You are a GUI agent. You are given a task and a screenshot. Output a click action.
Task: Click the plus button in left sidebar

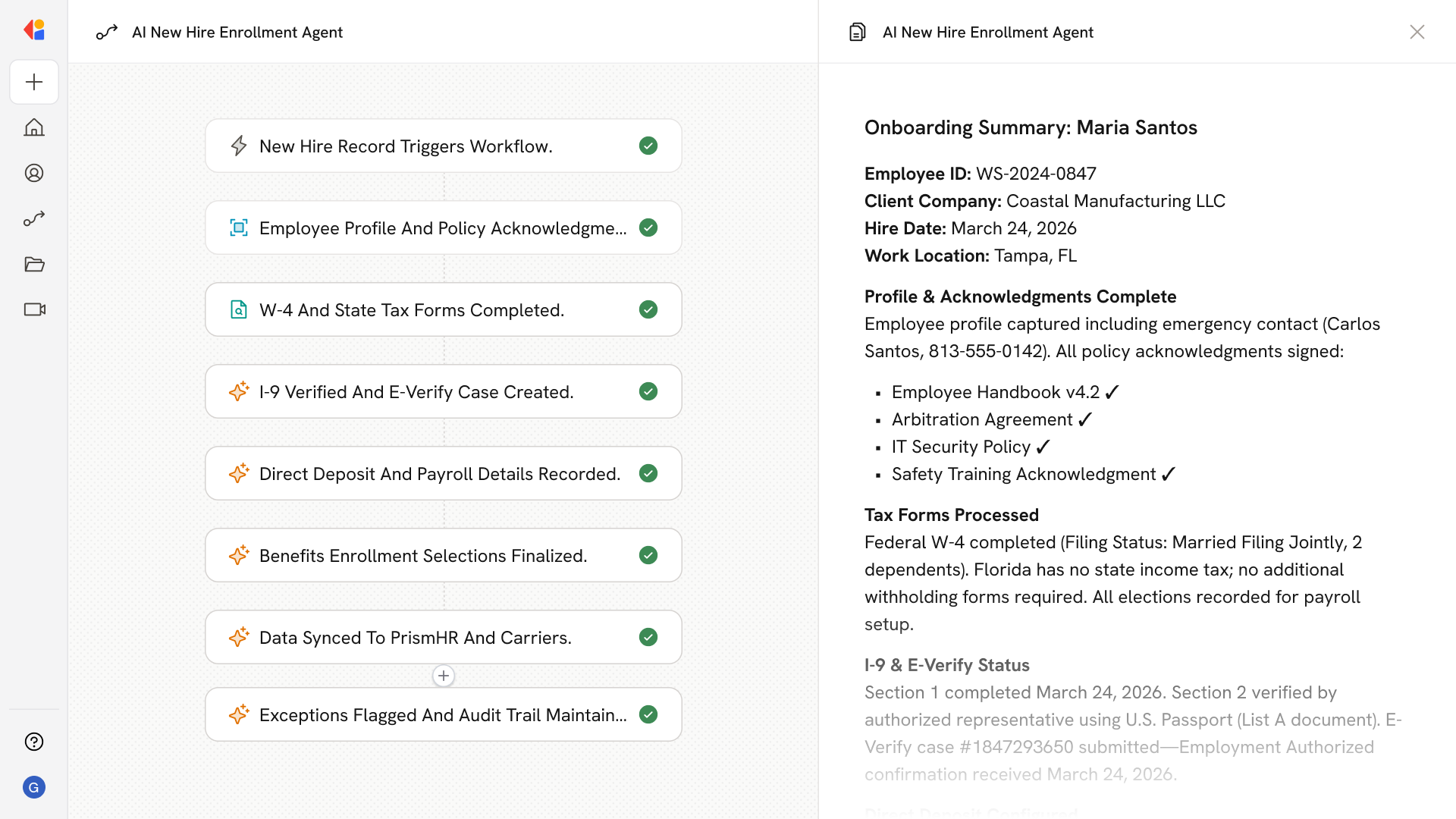(x=34, y=82)
